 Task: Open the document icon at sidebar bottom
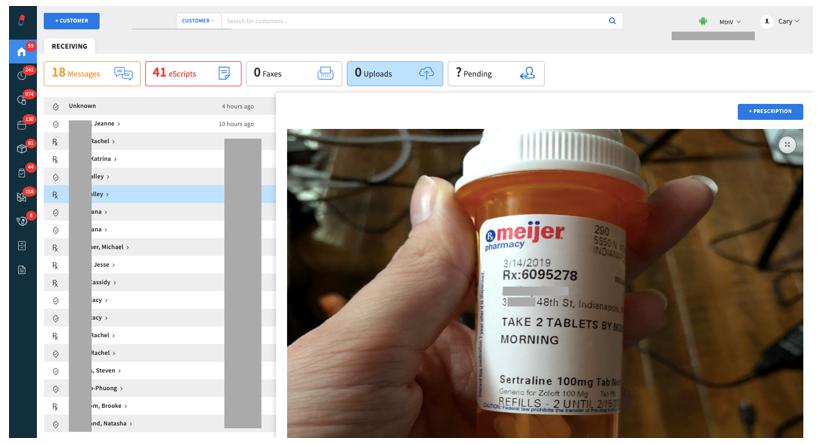(21, 270)
